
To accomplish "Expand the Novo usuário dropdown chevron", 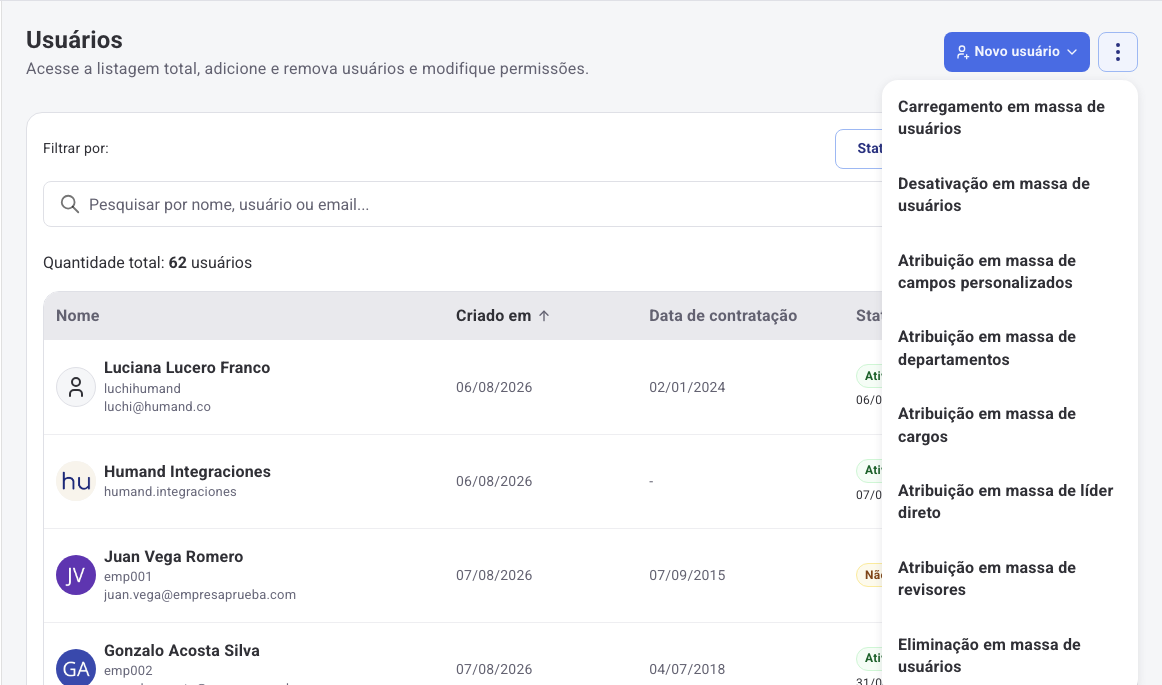I will (x=1072, y=52).
